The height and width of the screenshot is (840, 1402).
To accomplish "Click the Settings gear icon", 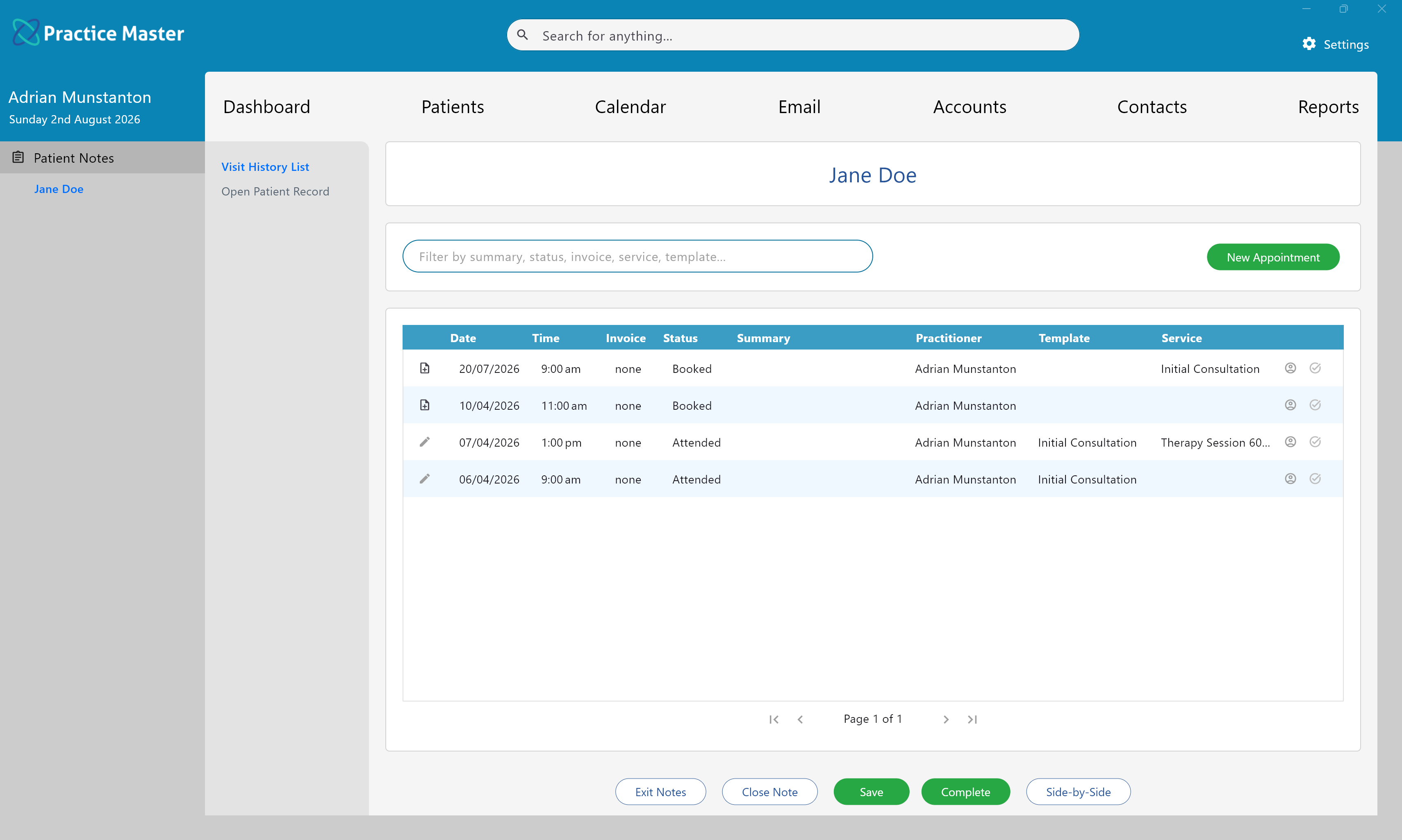I will coord(1309,44).
